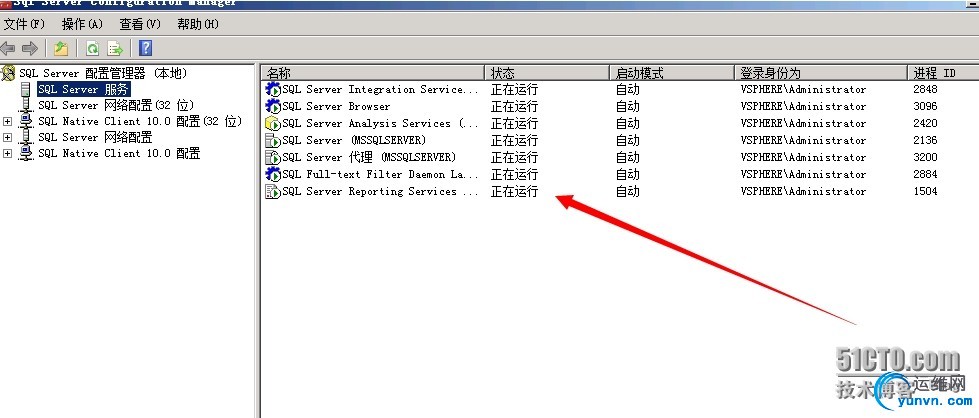Select SQL Server 配置管理器 (本地) root node

(103, 73)
